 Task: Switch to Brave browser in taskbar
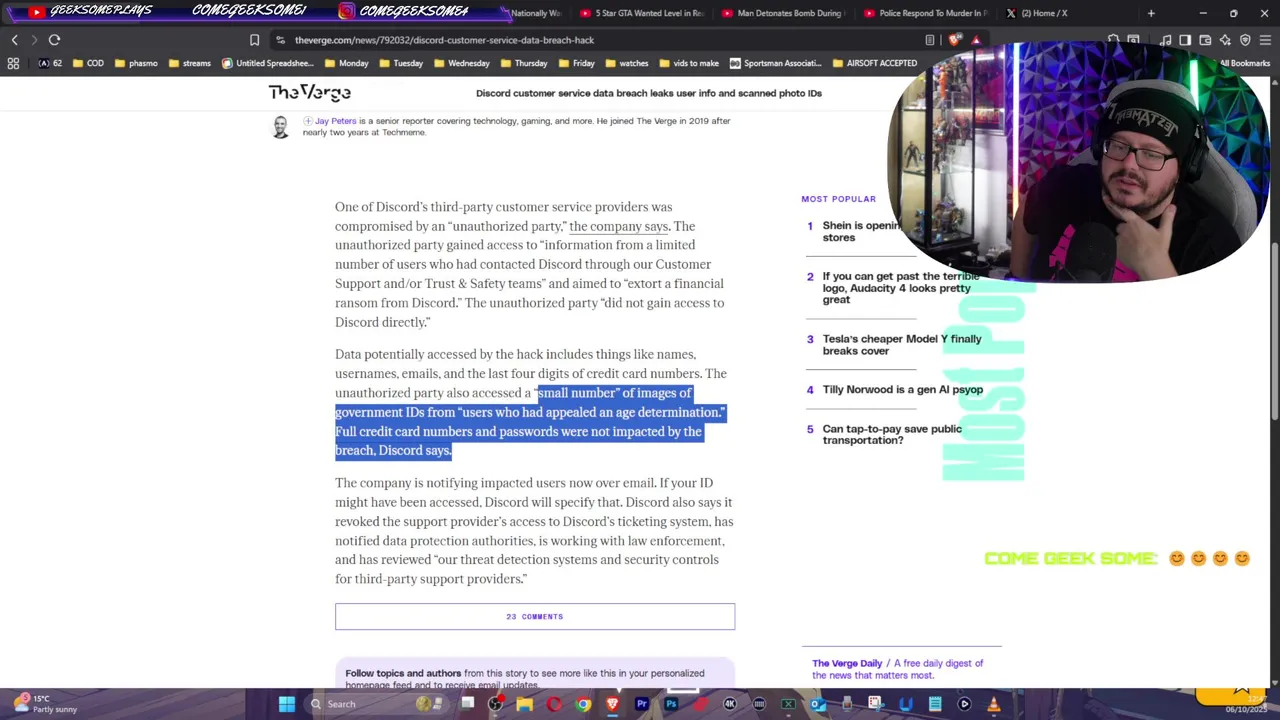tap(612, 704)
